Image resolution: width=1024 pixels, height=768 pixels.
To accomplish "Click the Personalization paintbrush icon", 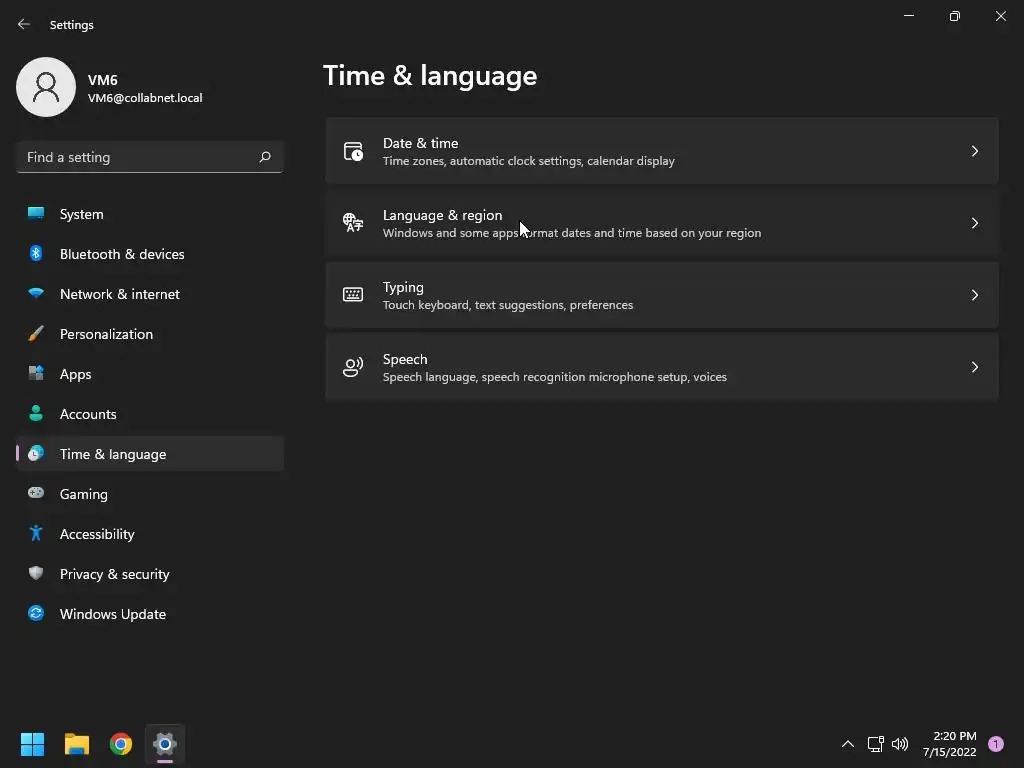I will tap(36, 334).
